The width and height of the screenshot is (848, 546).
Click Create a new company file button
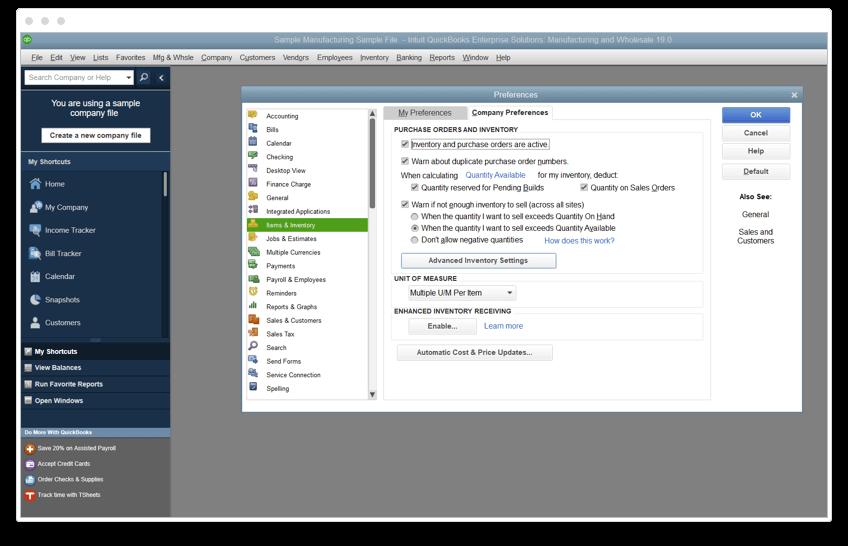[96, 135]
